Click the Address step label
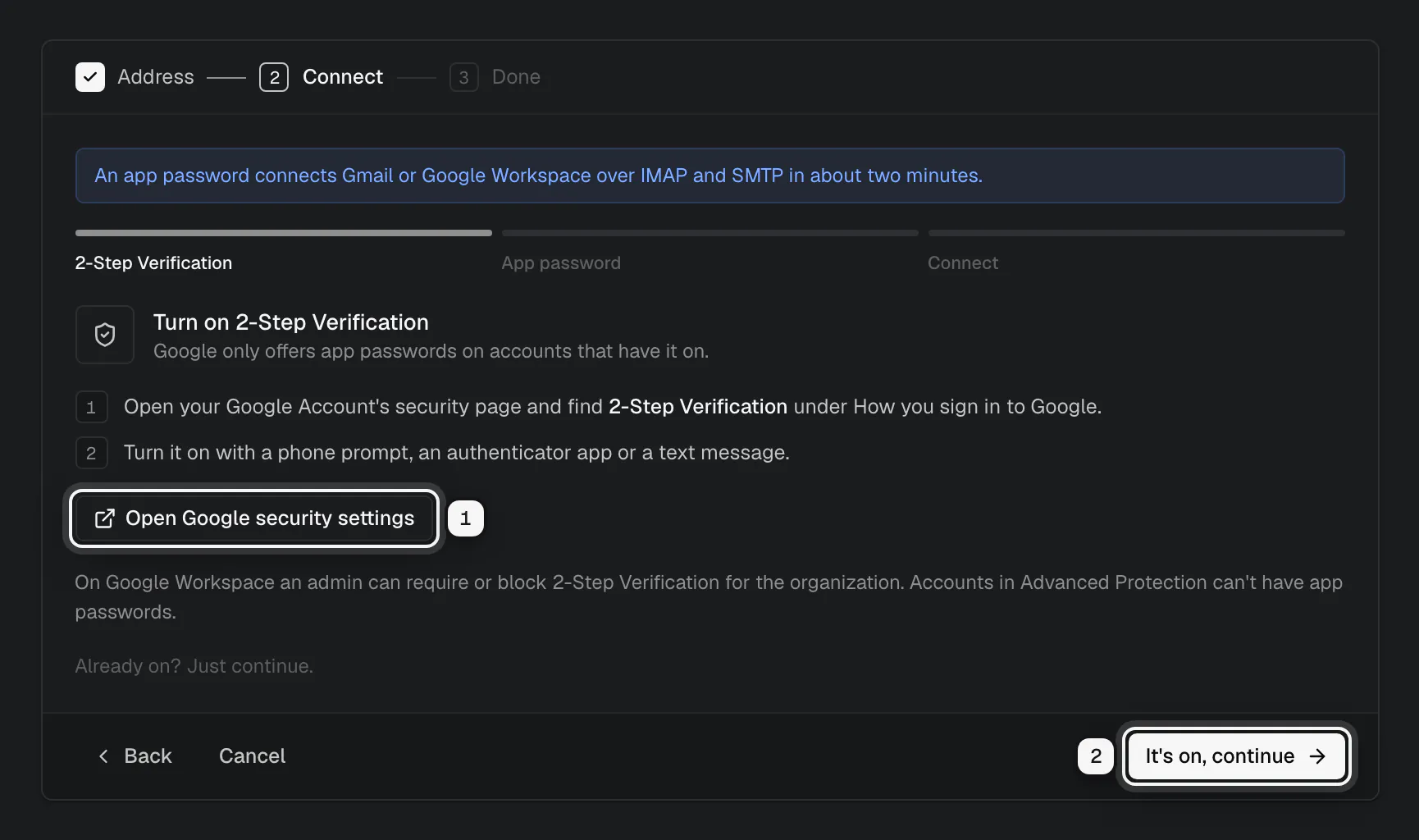1419x840 pixels. 156,77
